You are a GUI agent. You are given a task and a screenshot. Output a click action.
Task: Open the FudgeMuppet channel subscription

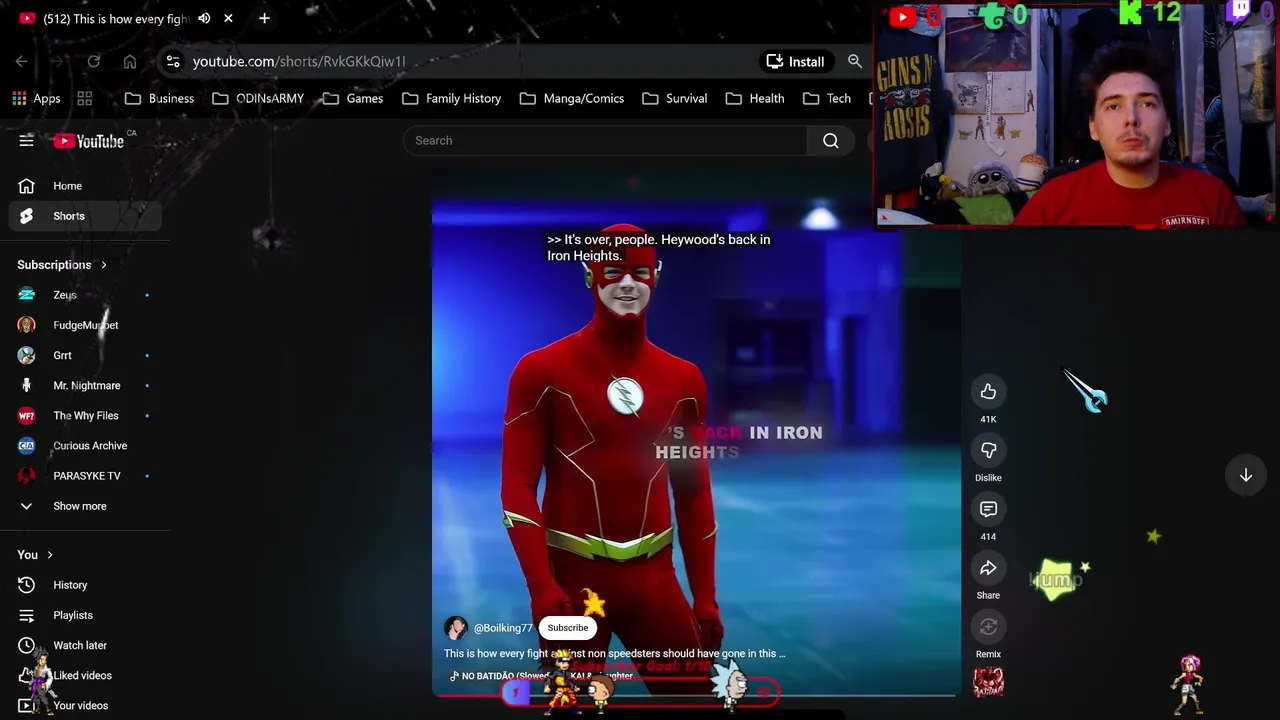point(86,325)
